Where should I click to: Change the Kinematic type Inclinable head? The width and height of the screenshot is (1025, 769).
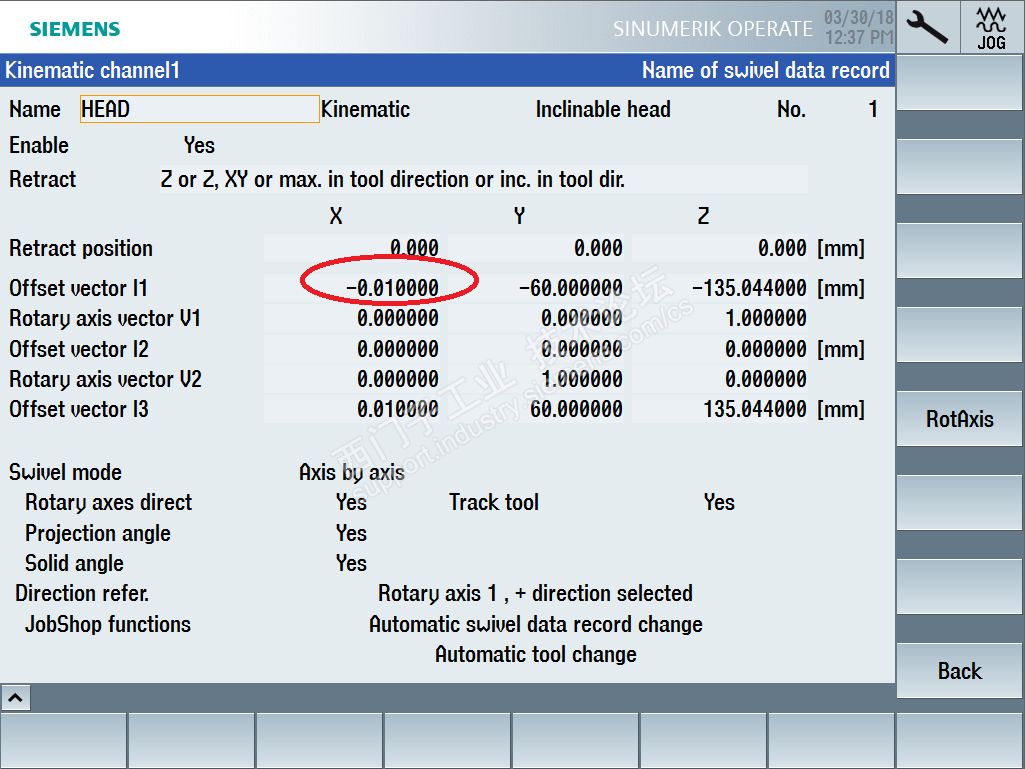point(603,109)
